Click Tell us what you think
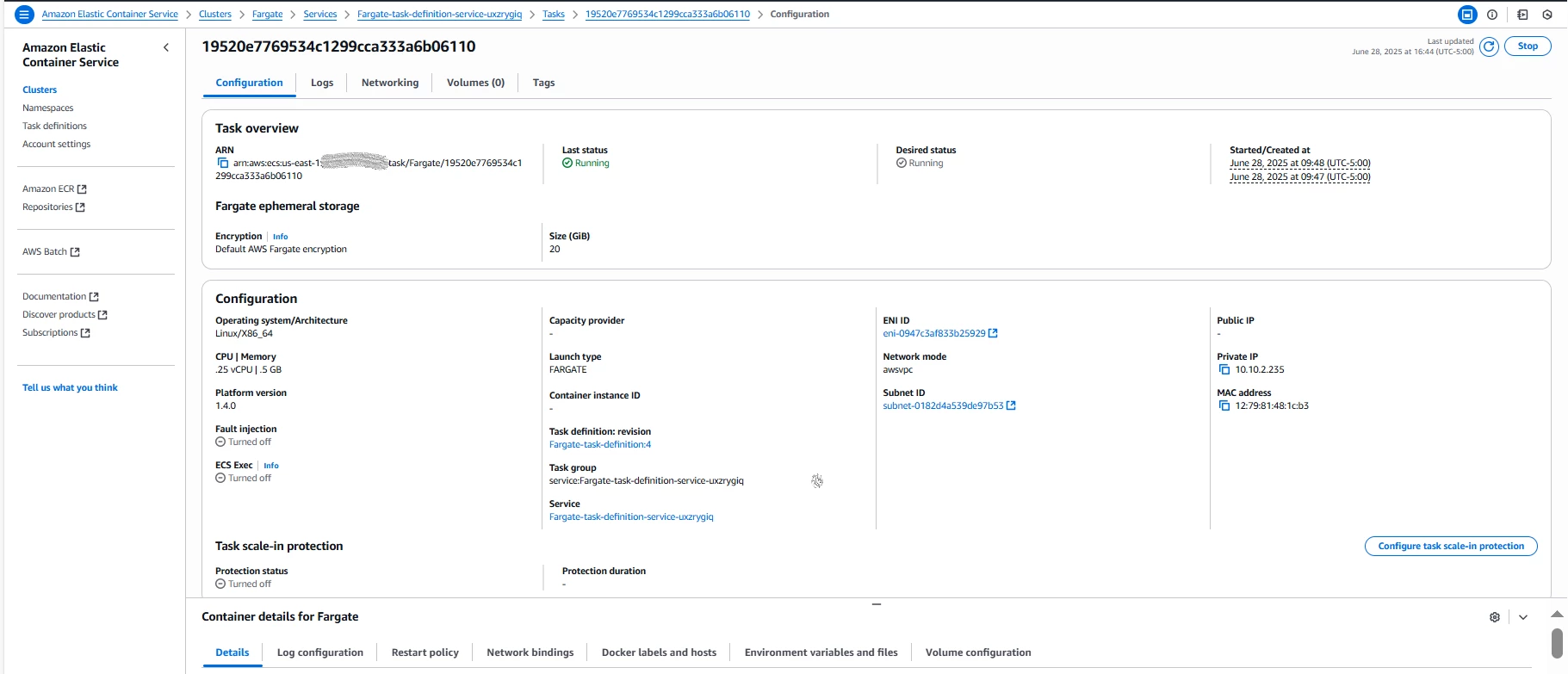 (70, 387)
